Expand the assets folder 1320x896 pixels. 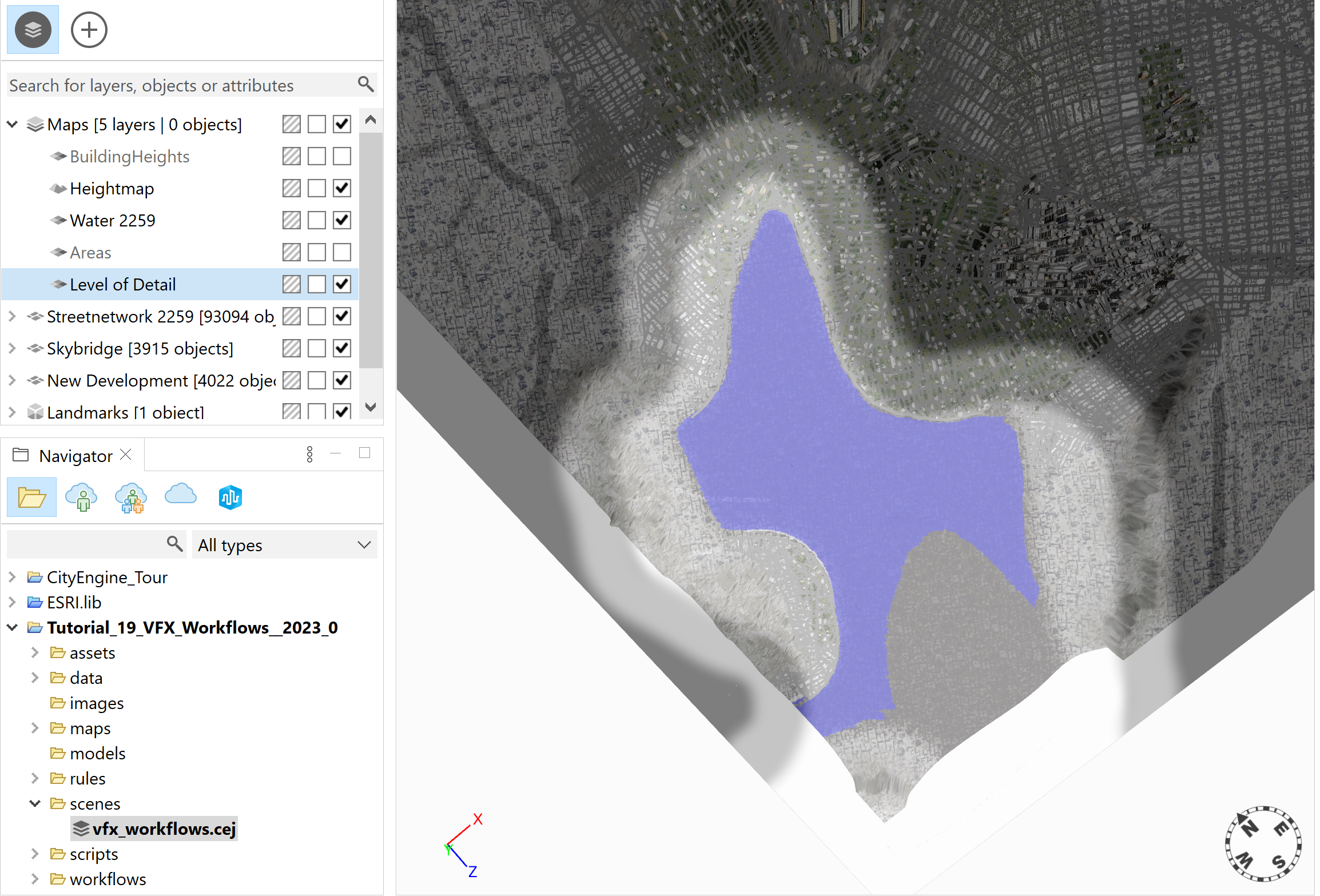click(x=35, y=652)
